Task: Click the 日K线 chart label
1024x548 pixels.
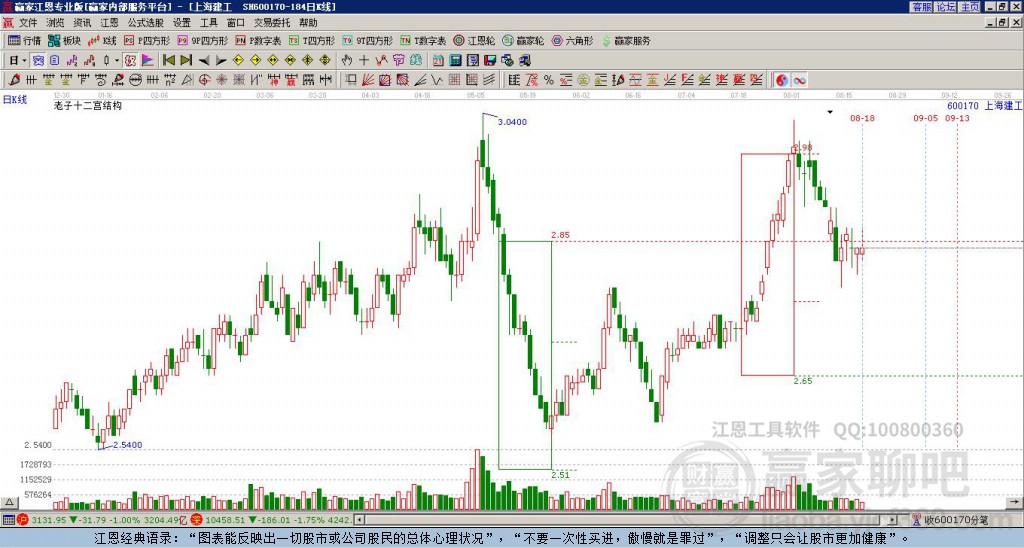Action: click(x=15, y=99)
